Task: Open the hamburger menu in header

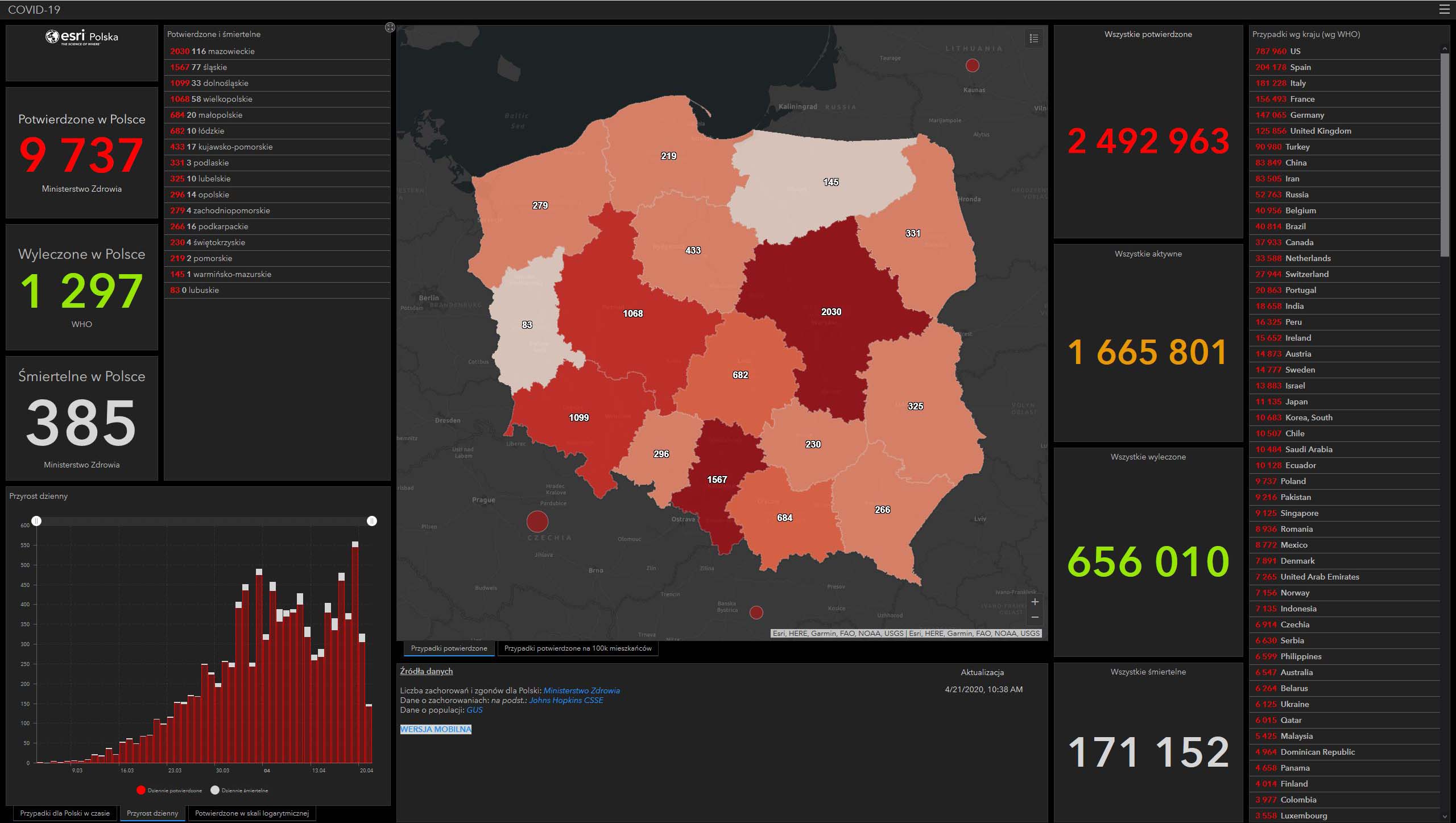Action: coord(1443,10)
